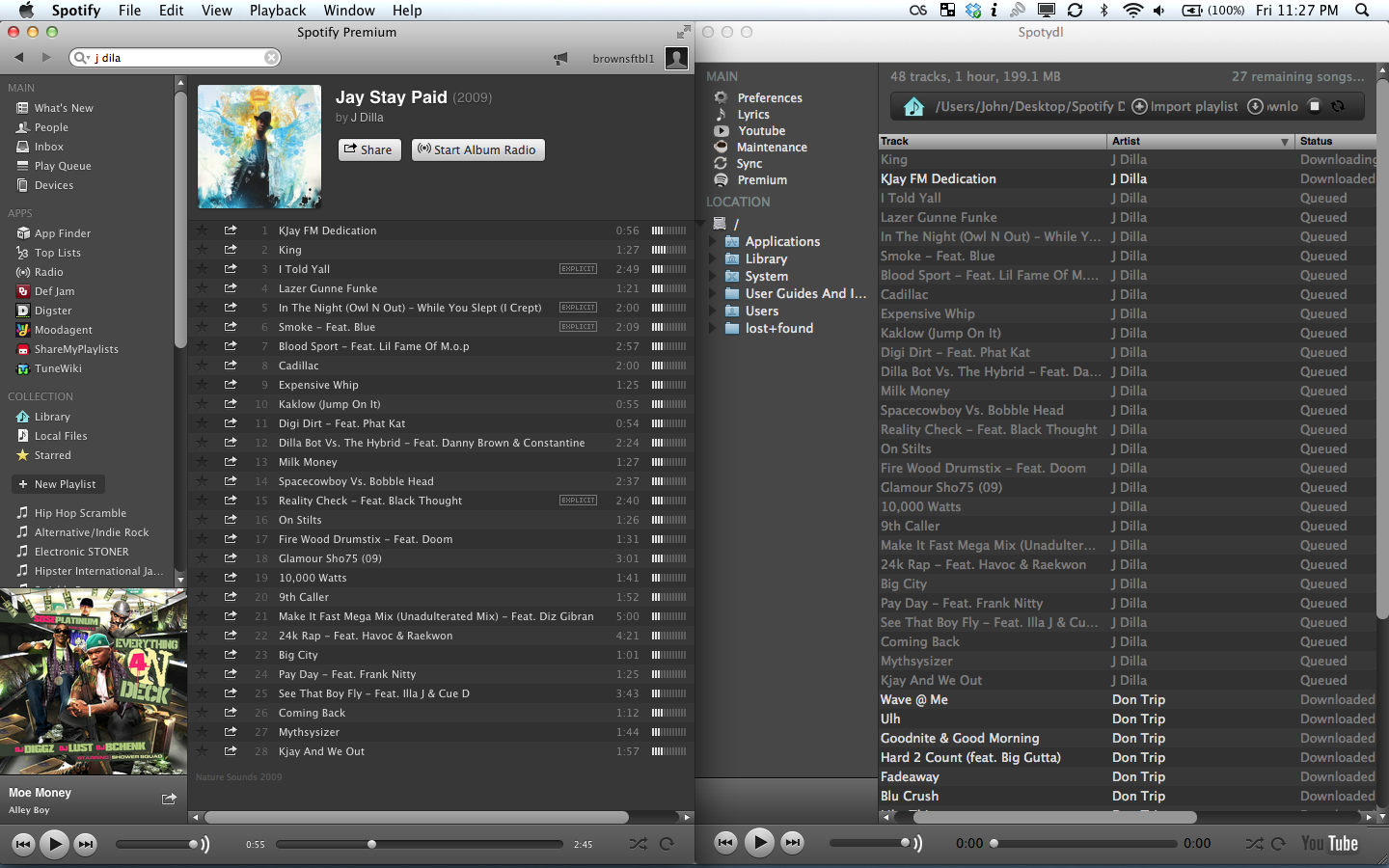Open Lyrics in Spotydl sidebar
1389x868 pixels.
click(753, 114)
